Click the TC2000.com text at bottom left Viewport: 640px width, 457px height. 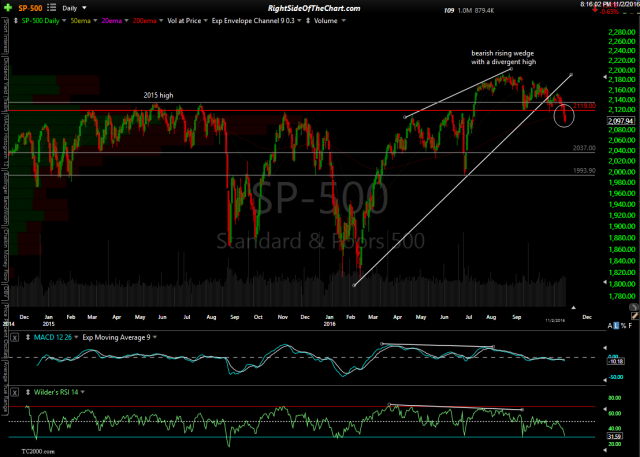point(38,452)
